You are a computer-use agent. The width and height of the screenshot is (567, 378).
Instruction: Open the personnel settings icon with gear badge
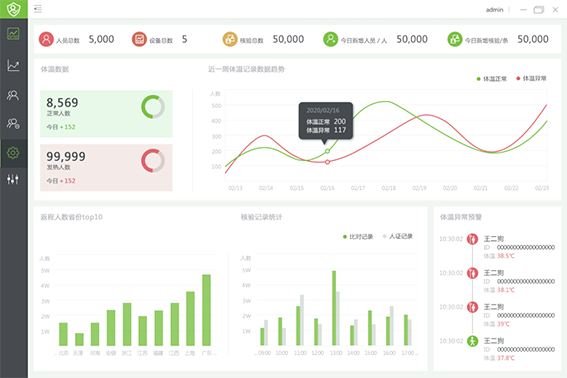click(x=13, y=124)
